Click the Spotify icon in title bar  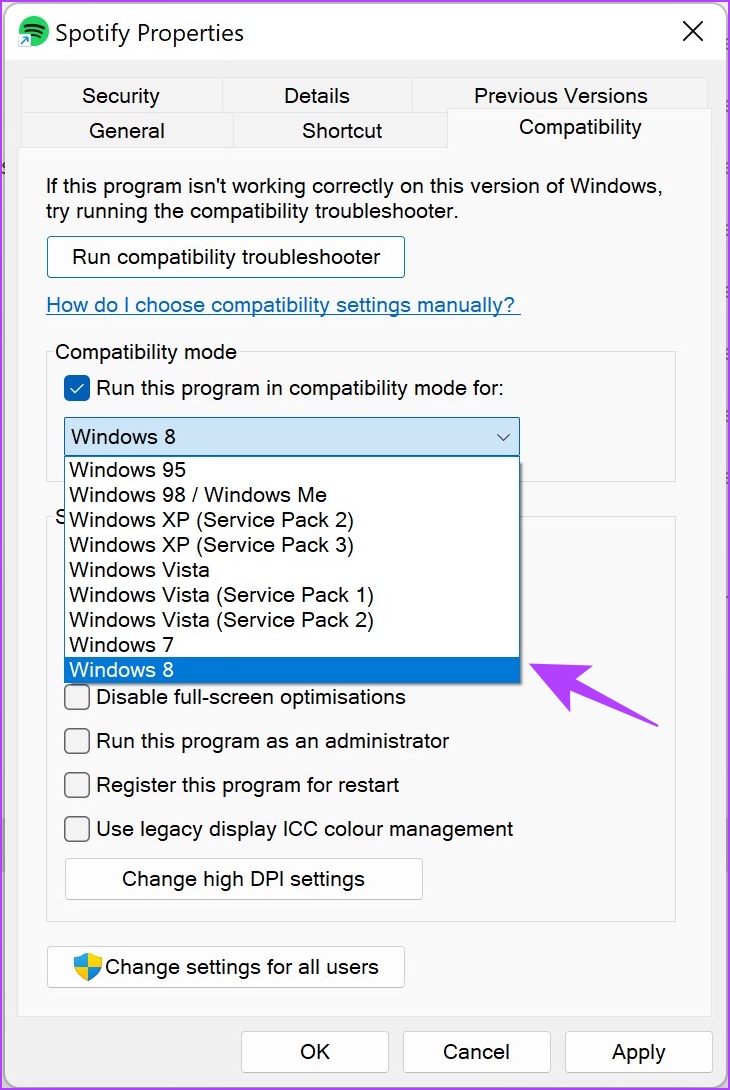(x=33, y=32)
